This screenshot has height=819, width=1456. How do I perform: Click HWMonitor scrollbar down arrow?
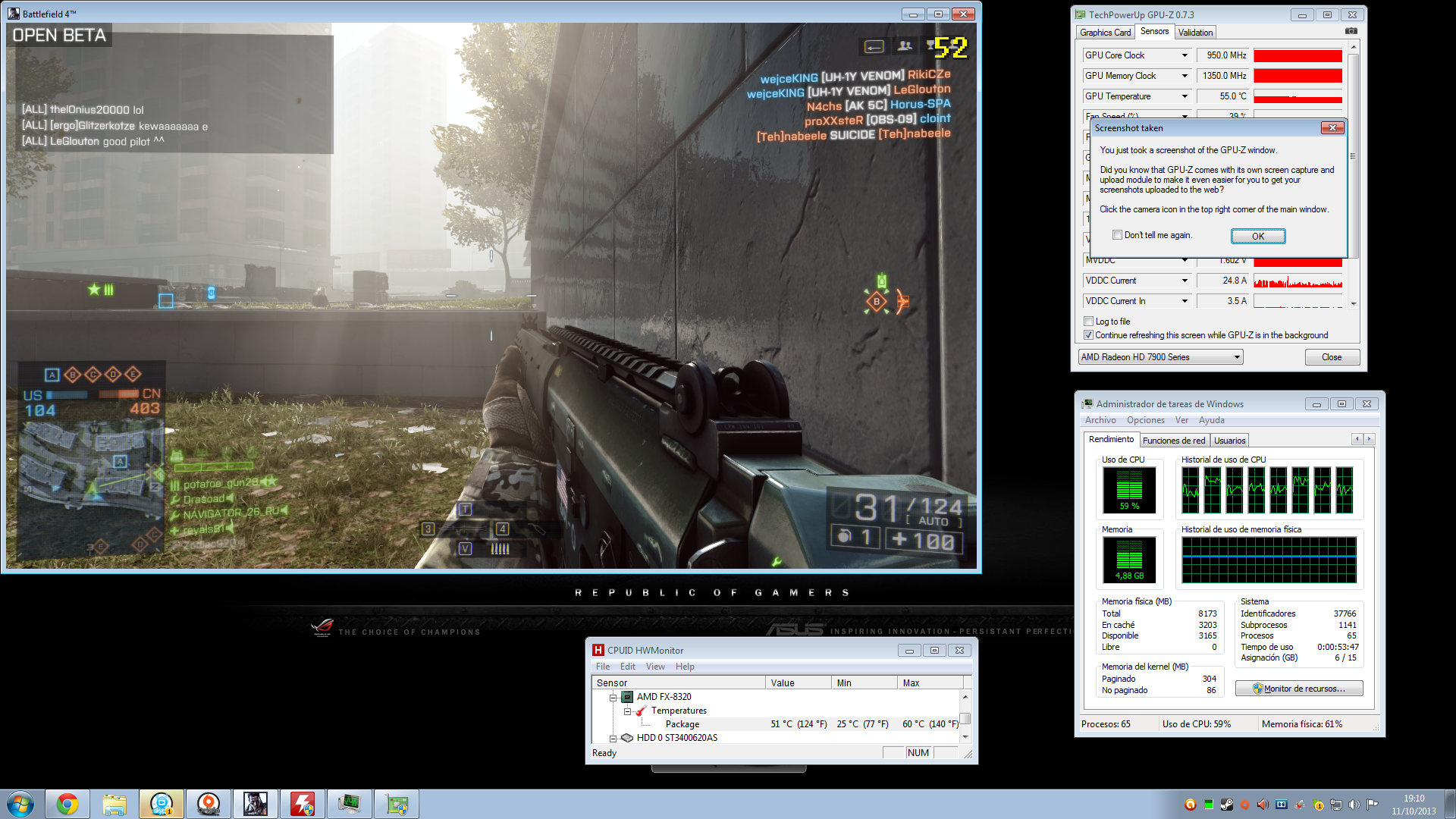(x=965, y=737)
